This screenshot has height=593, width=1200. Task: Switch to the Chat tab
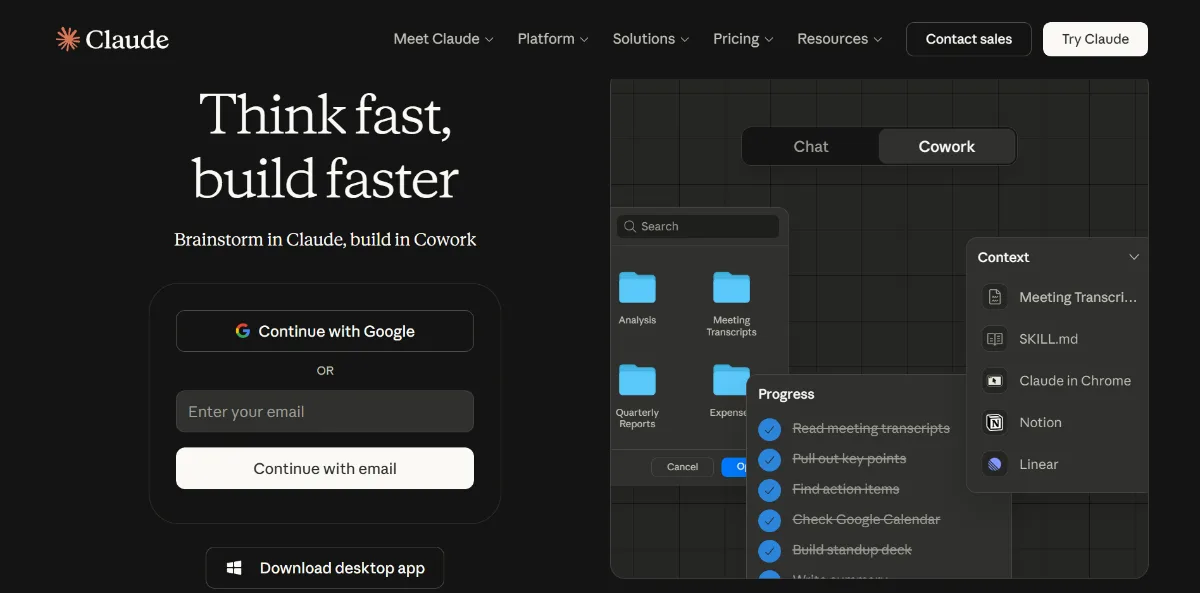point(811,146)
